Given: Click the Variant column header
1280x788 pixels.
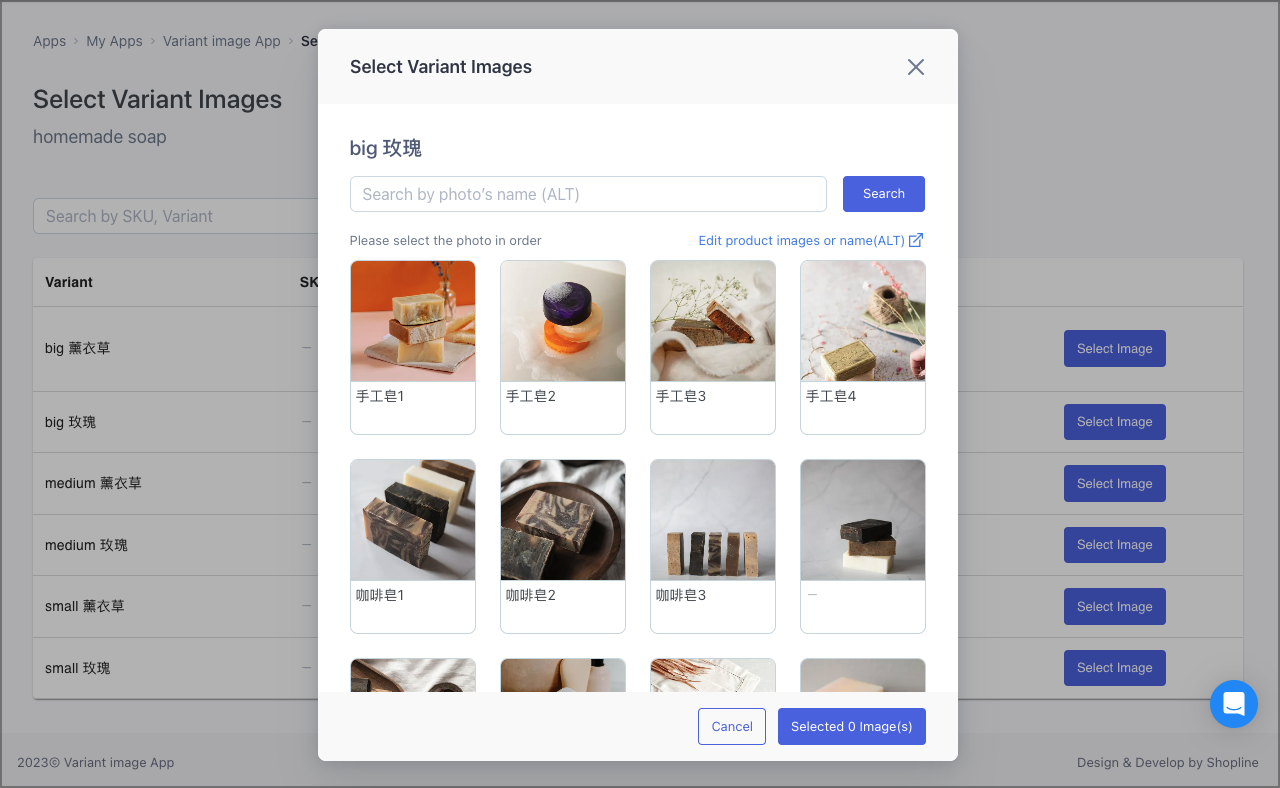Looking at the screenshot, I should pos(69,282).
